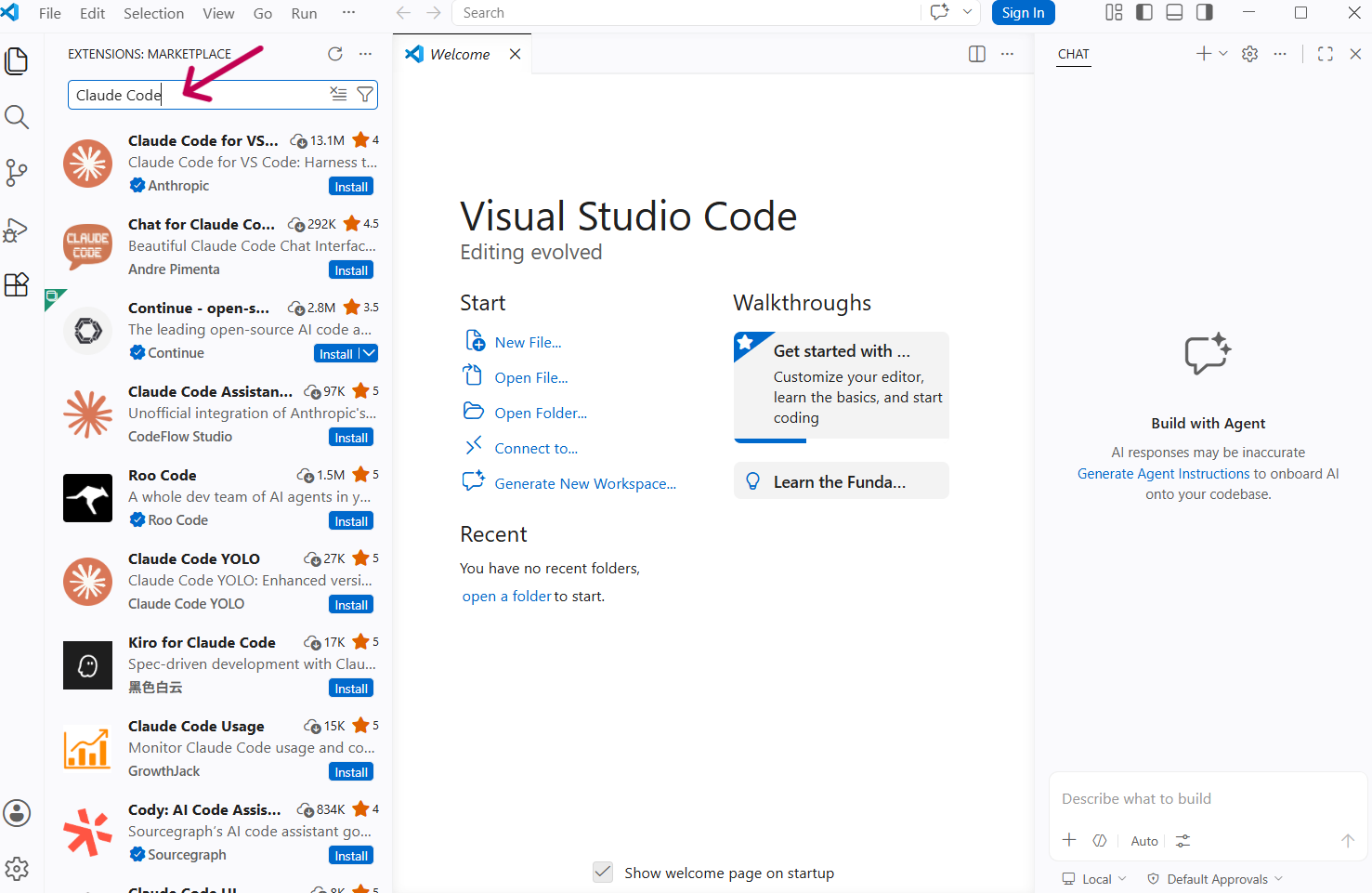Open Extensions view more actions menu
1372x893 pixels.
point(365,54)
